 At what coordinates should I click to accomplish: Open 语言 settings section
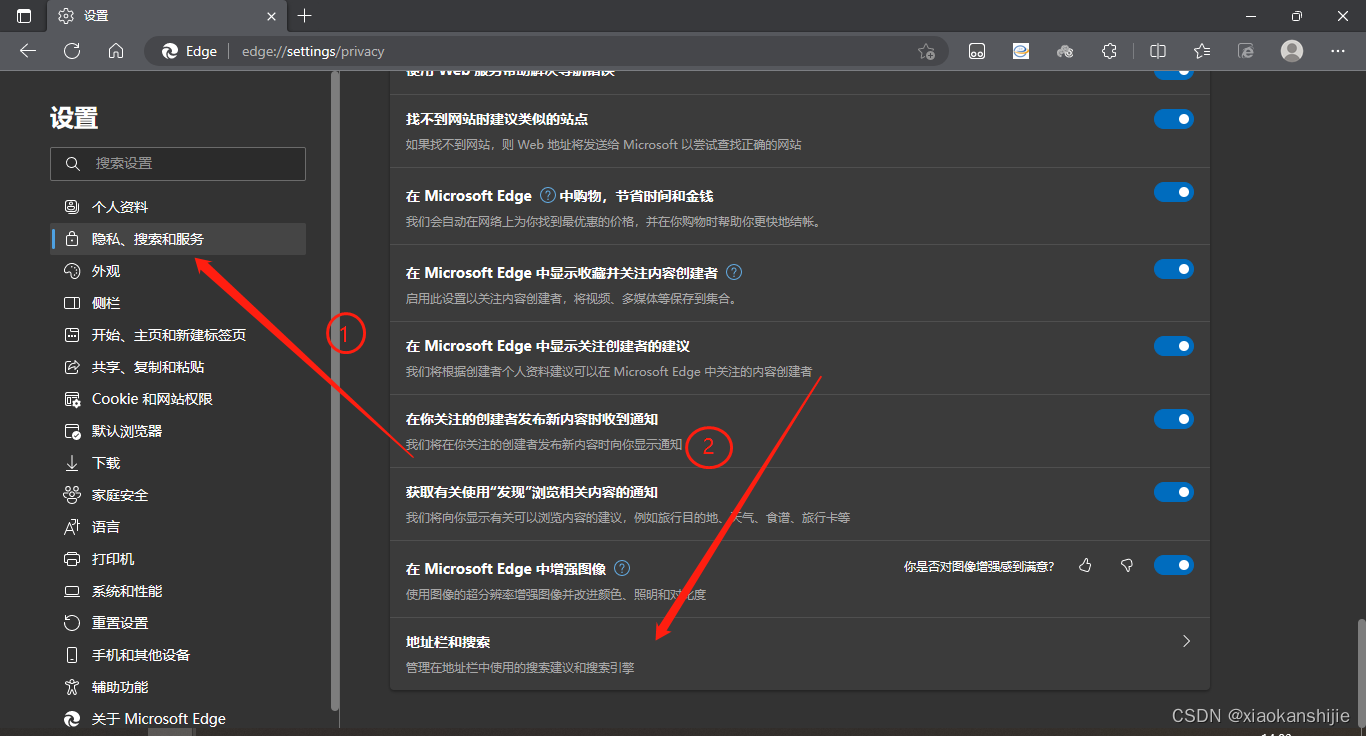(x=178, y=527)
